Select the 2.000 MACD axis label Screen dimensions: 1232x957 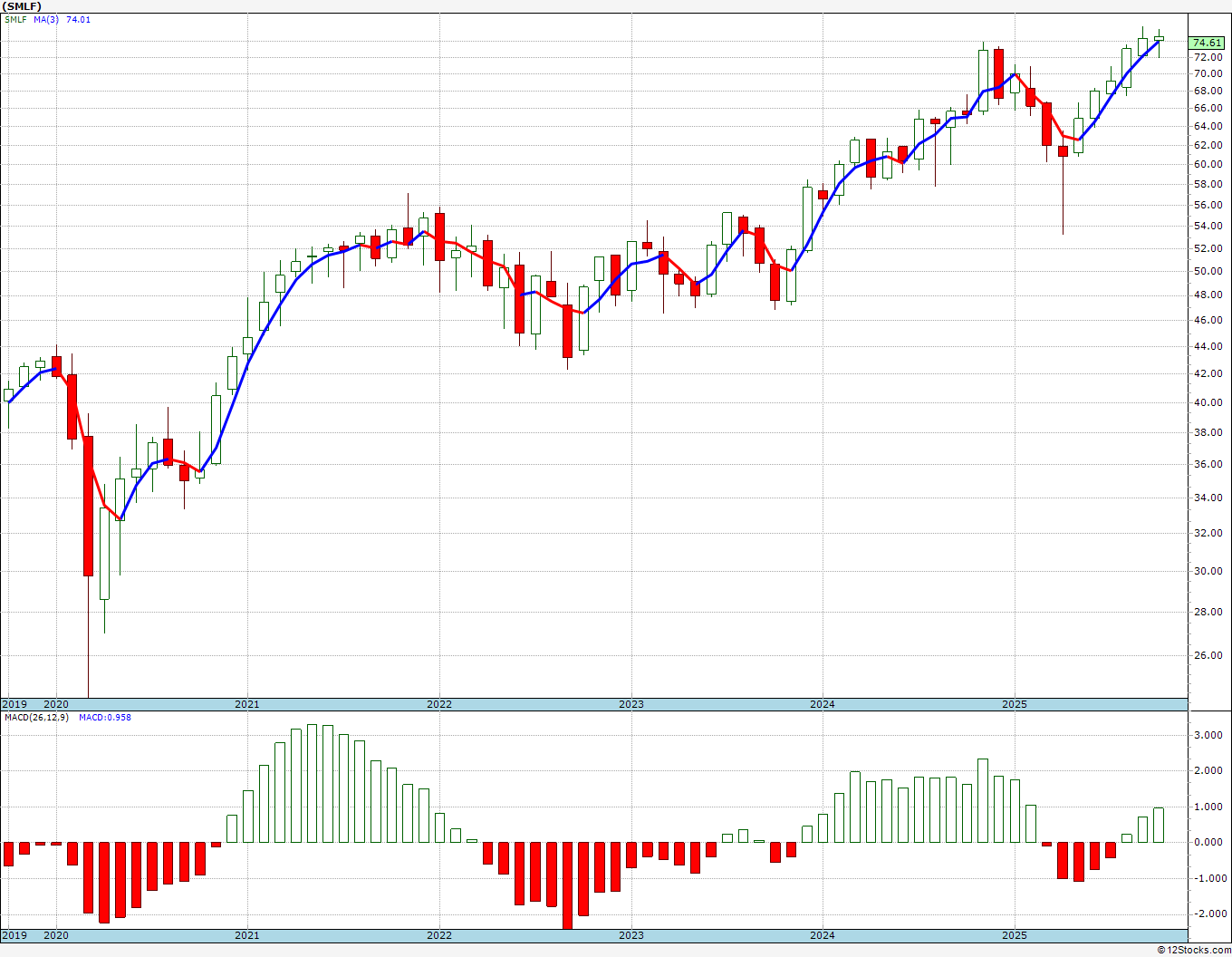(1208, 771)
